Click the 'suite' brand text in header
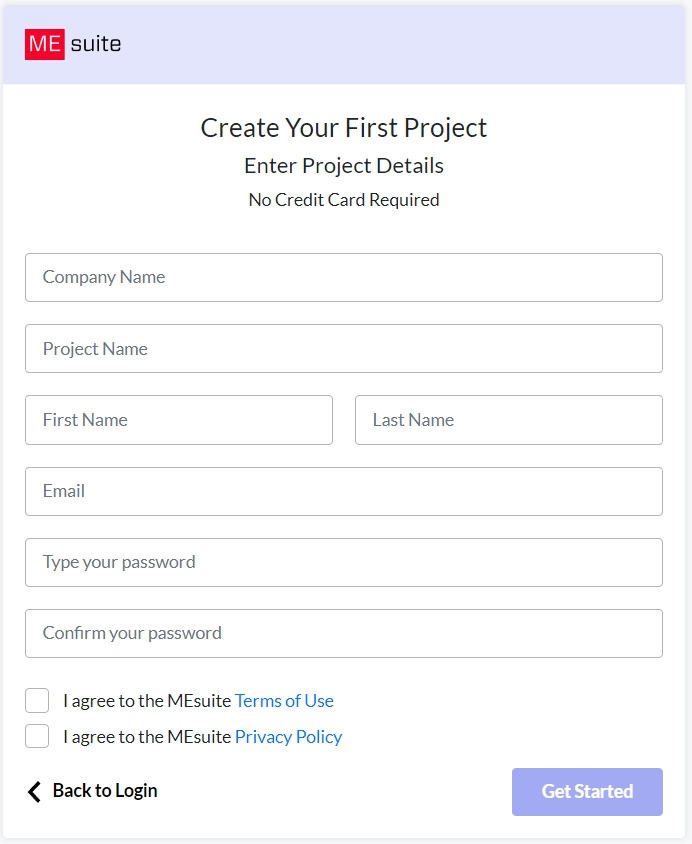This screenshot has width=692, height=844. [96, 44]
